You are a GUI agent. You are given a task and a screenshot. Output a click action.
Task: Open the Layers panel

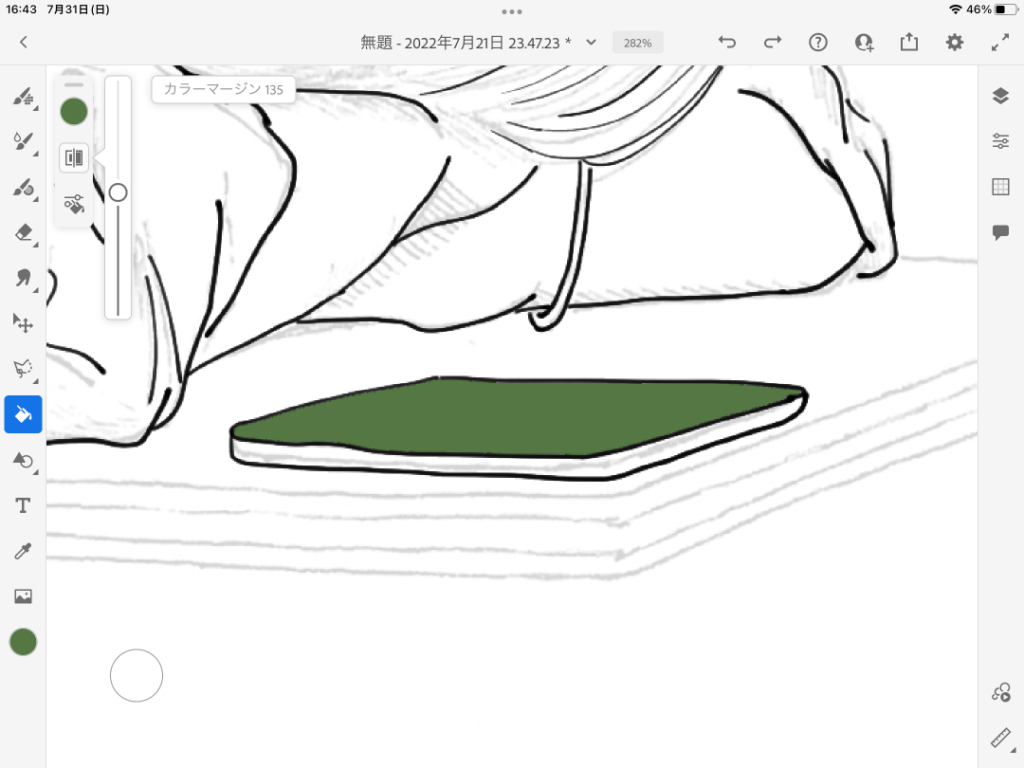1001,96
